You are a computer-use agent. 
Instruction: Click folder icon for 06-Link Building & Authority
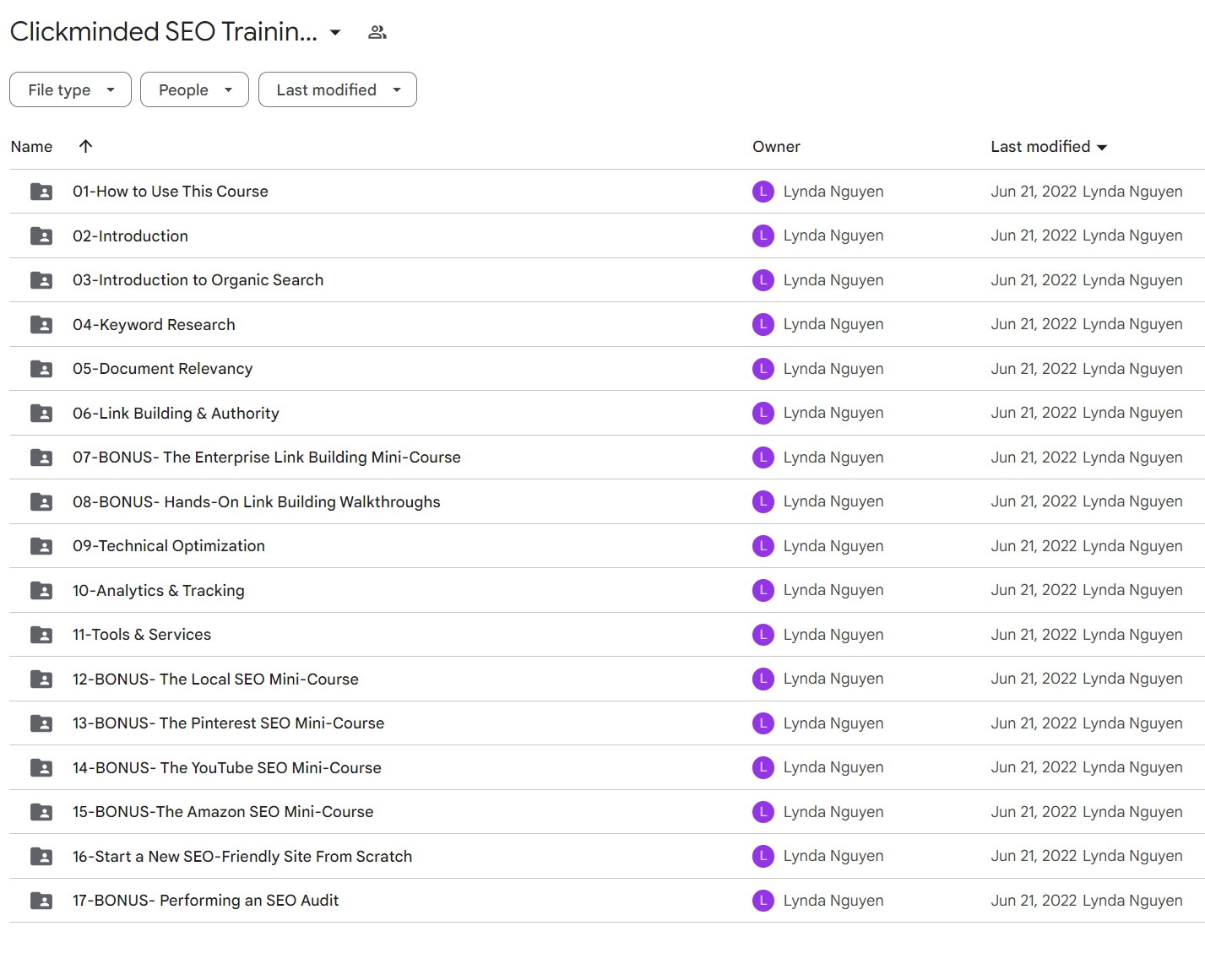click(x=41, y=413)
